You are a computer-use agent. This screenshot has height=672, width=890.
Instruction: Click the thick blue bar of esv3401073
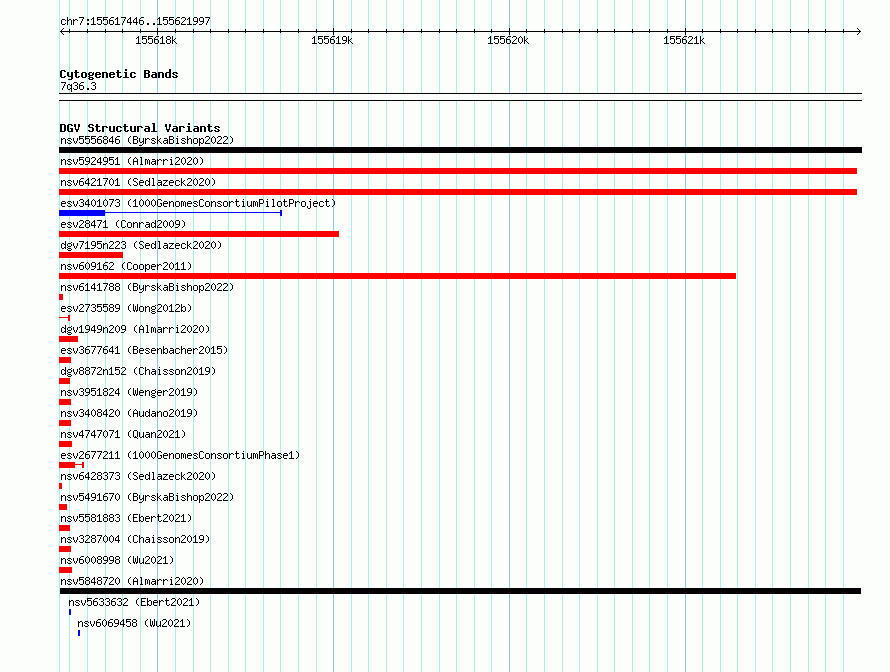82,213
